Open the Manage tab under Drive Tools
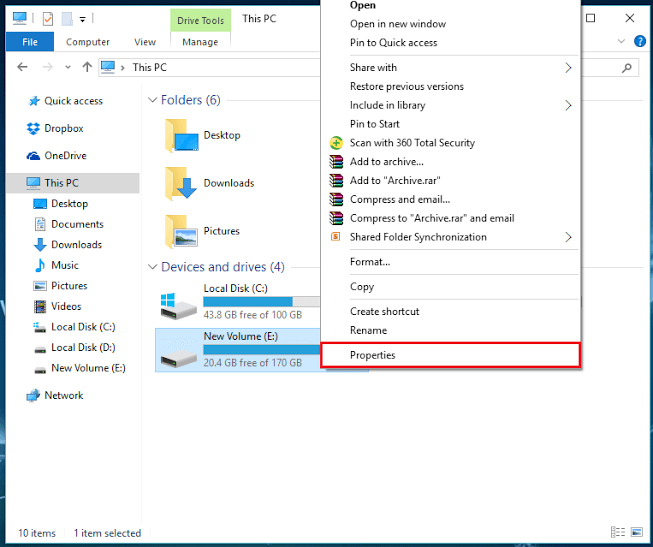 [200, 42]
